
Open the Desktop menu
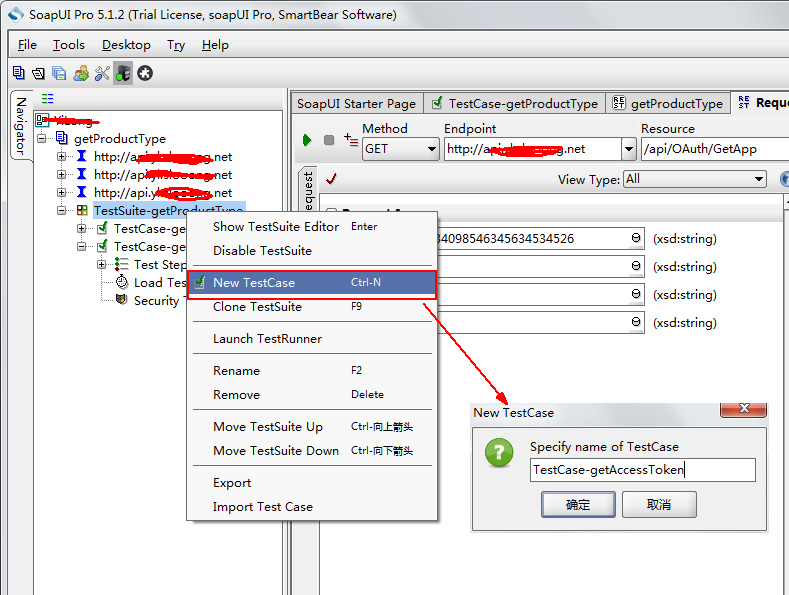click(126, 45)
